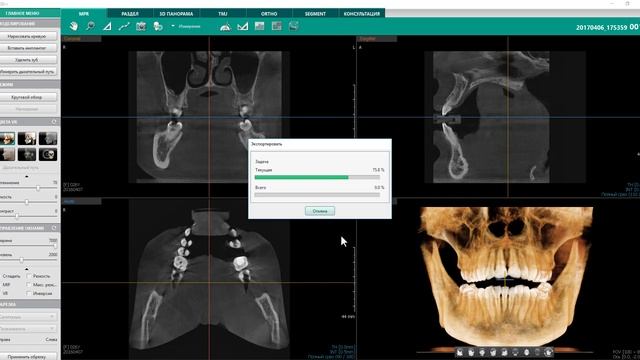Click the first VR slider handle with value 70
Viewport: 640px width, 360px height.
point(38,188)
